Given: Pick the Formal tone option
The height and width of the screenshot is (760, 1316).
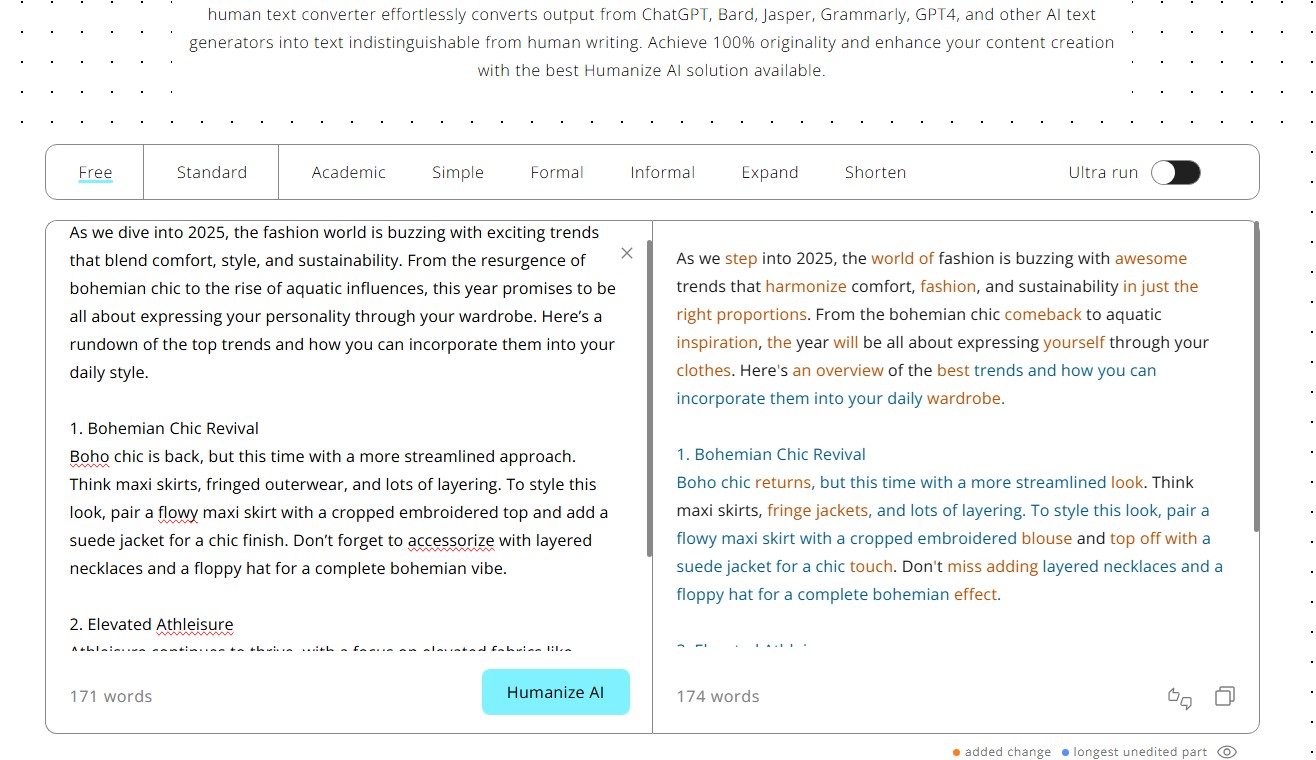Looking at the screenshot, I should [x=557, y=172].
